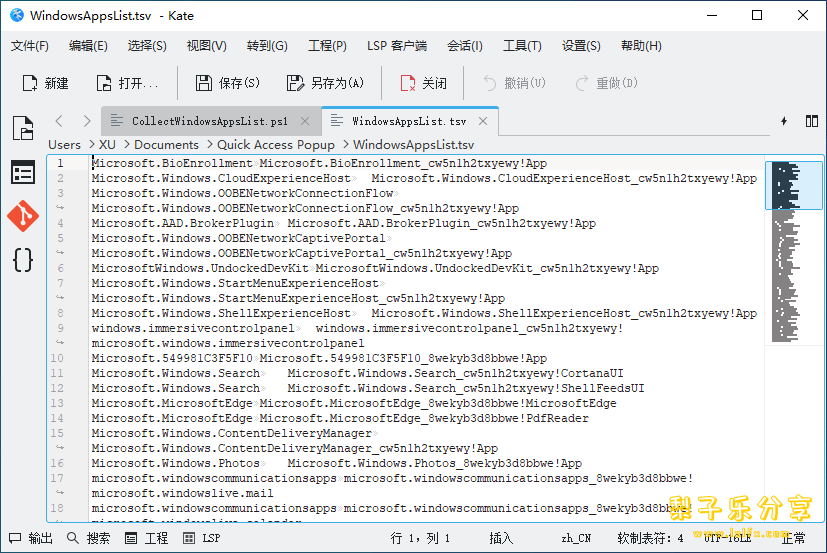Select the WindowsAppsList.tsv tab
Viewport: 827px width, 553px height.
[x=409, y=121]
